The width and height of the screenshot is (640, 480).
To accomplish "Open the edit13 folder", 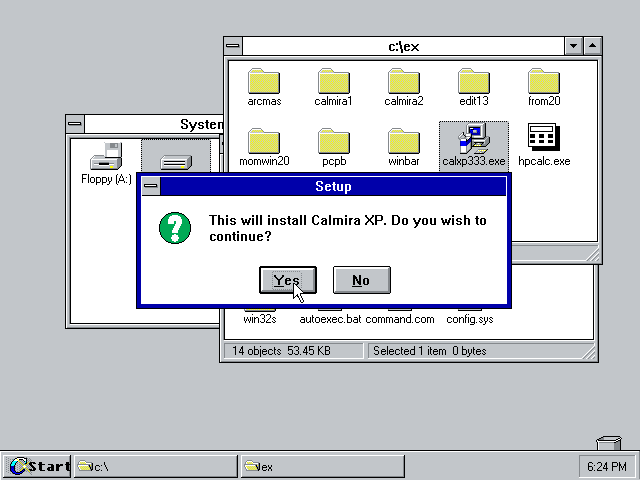I will (x=474, y=83).
